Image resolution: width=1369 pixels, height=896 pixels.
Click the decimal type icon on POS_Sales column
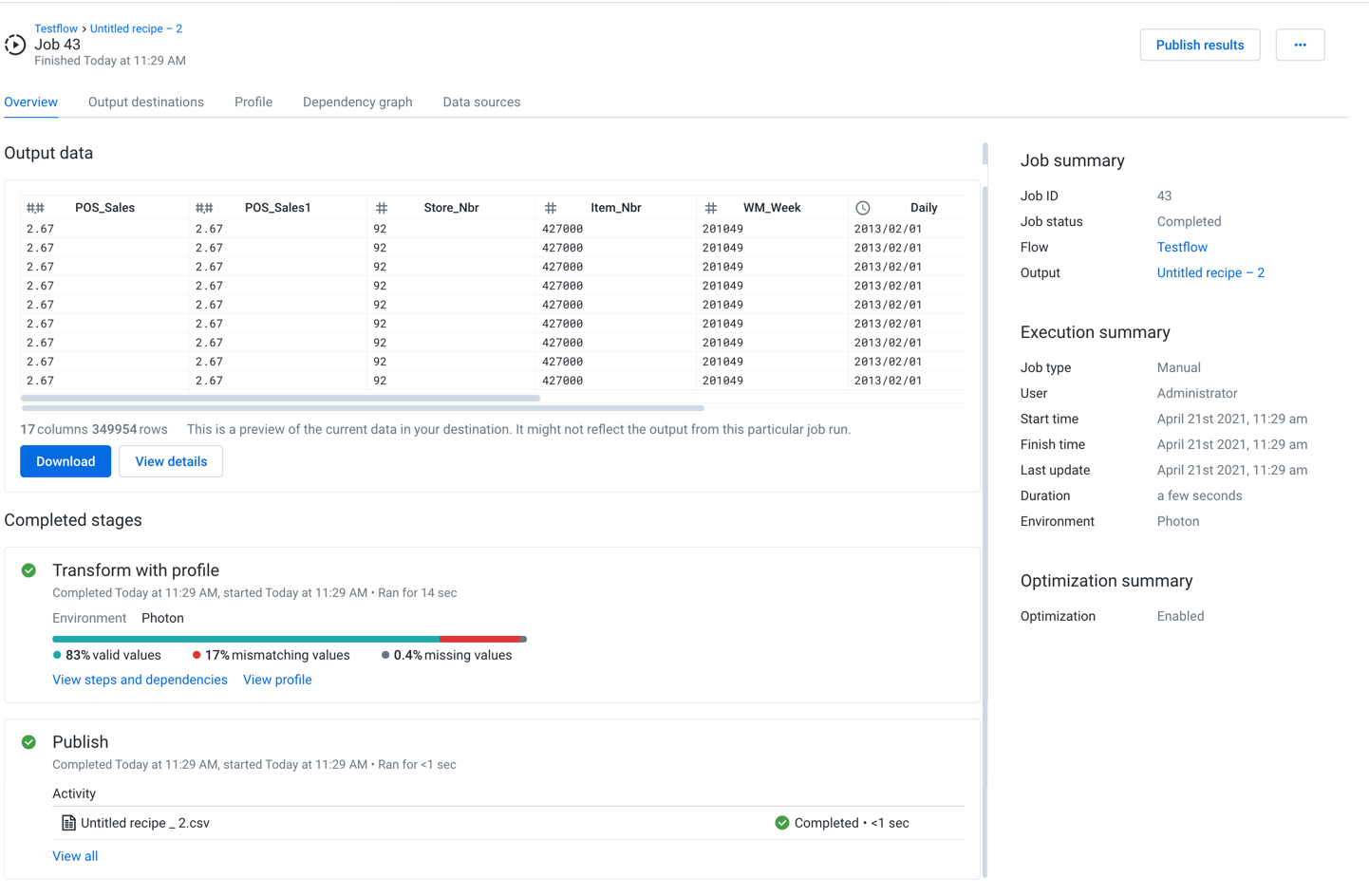pos(35,208)
